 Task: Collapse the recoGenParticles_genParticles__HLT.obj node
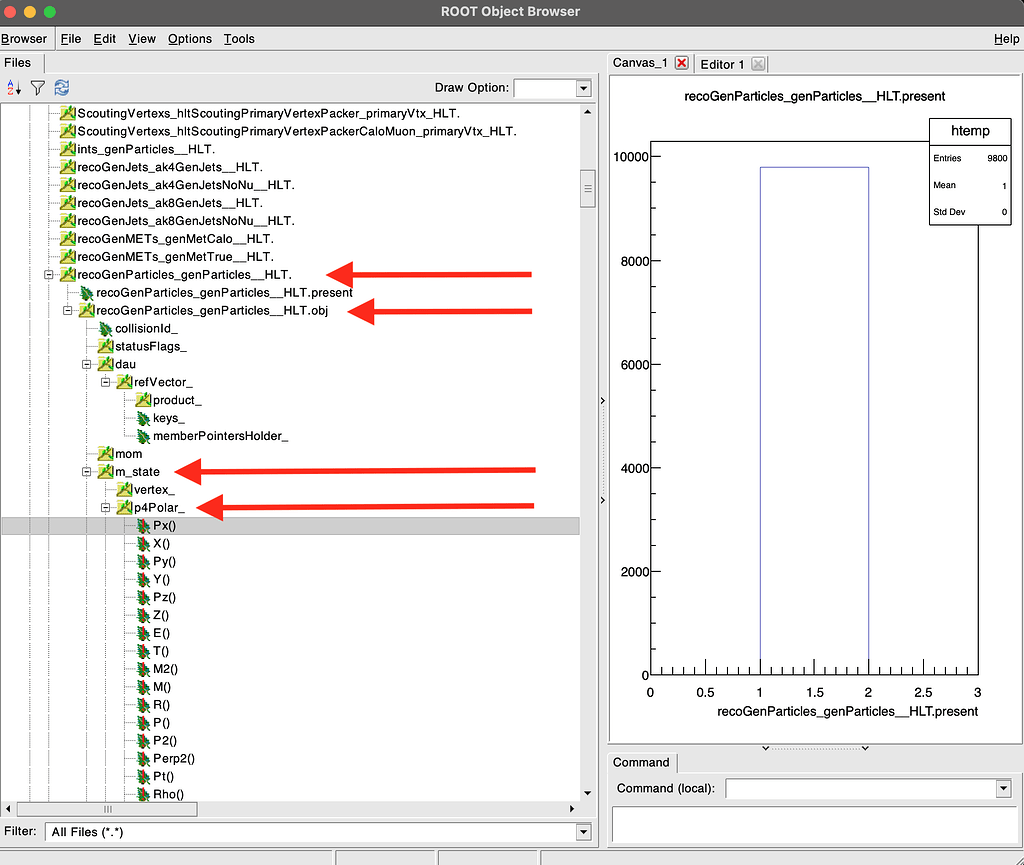pos(67,311)
